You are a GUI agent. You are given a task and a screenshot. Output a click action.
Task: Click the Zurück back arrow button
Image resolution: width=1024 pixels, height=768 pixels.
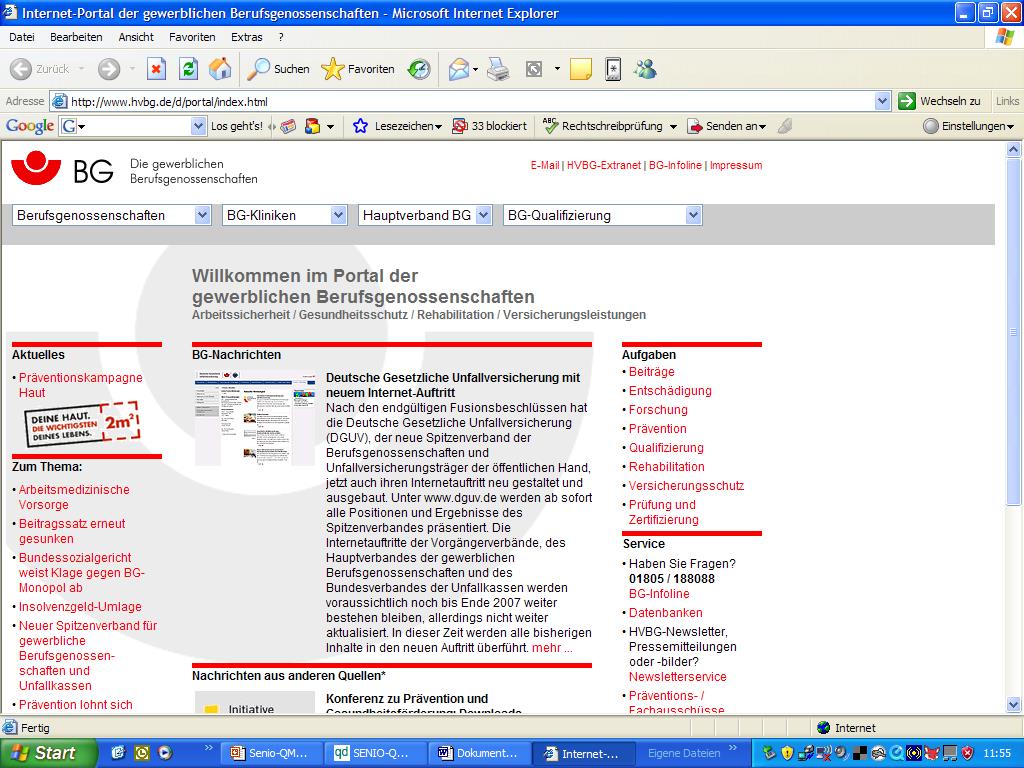coord(40,69)
